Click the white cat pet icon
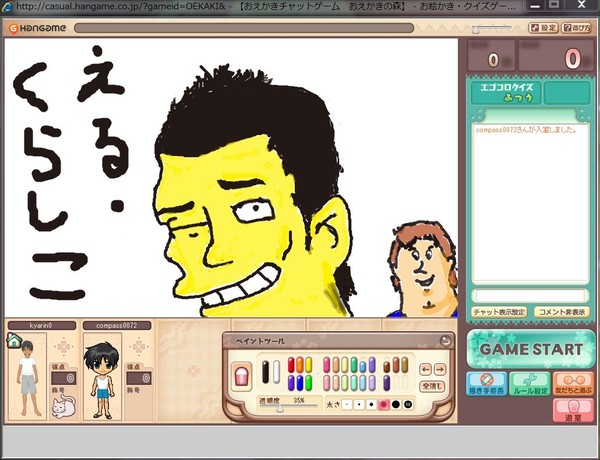 coord(64,406)
